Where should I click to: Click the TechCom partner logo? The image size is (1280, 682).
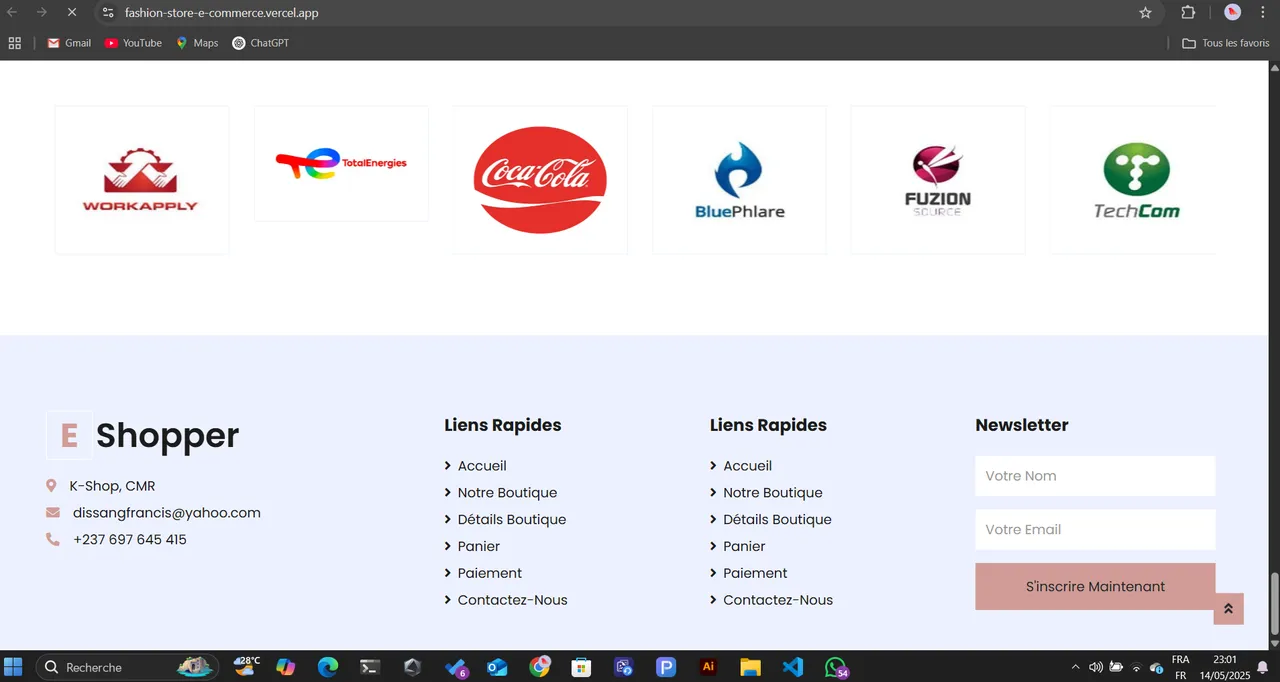(1135, 180)
